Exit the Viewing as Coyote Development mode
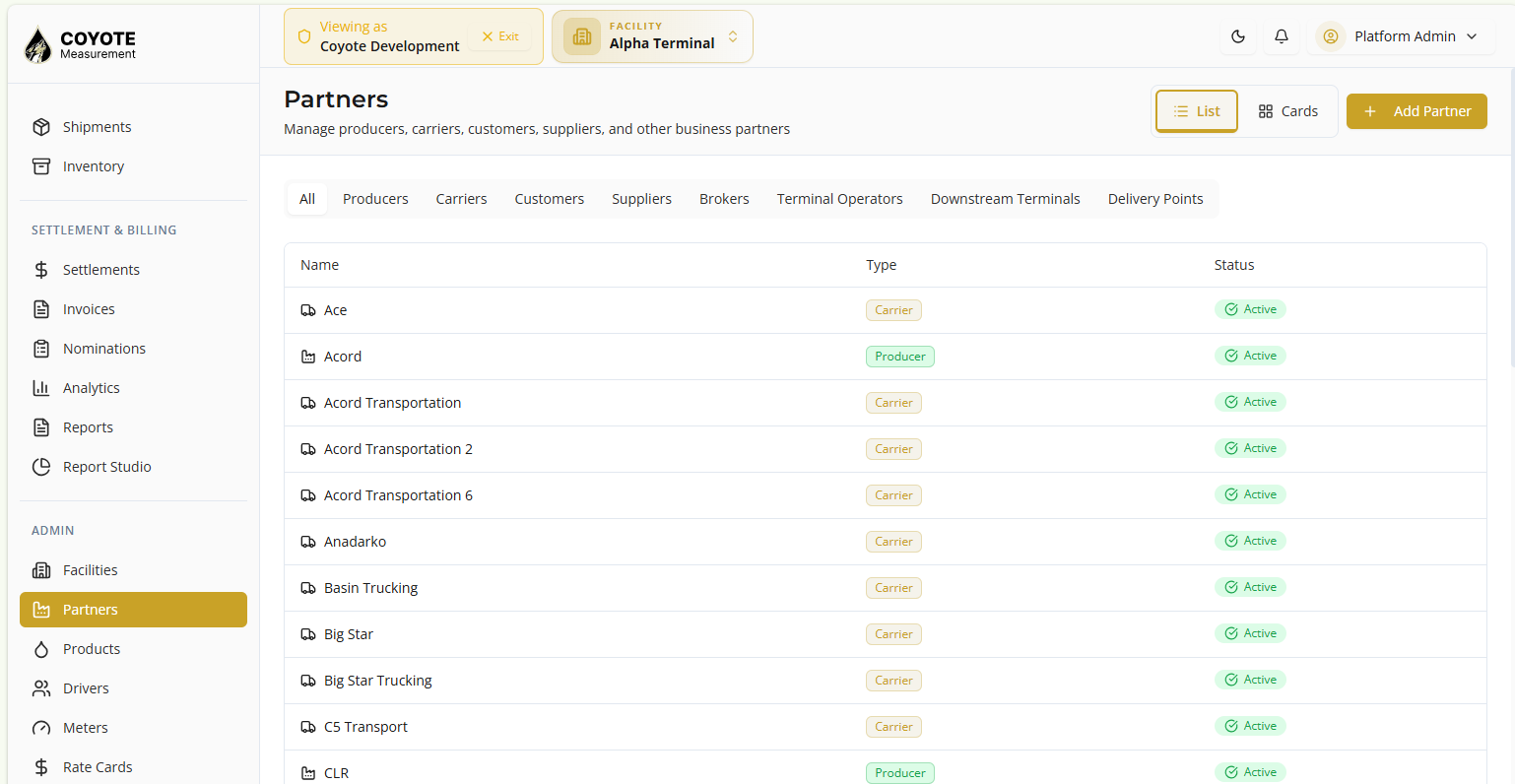 [501, 36]
